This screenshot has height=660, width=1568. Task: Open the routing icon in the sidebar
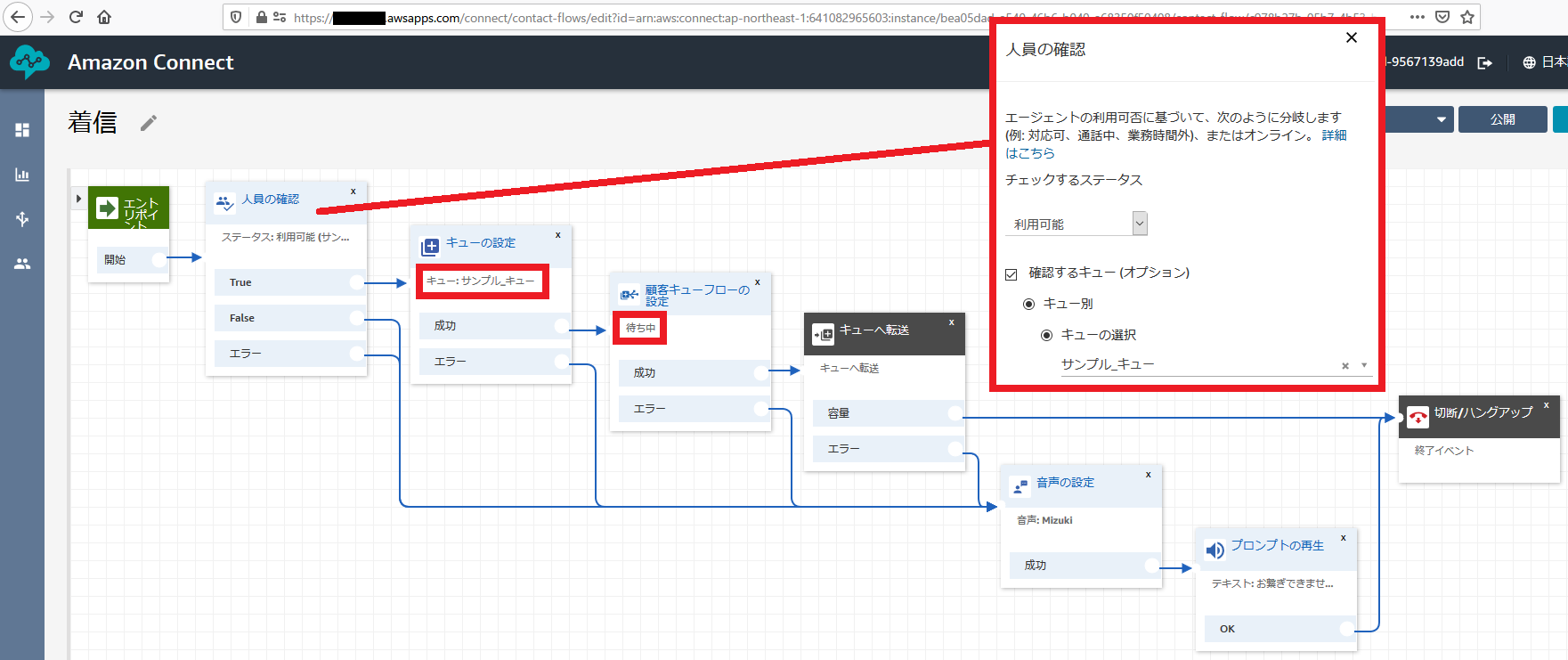(22, 219)
